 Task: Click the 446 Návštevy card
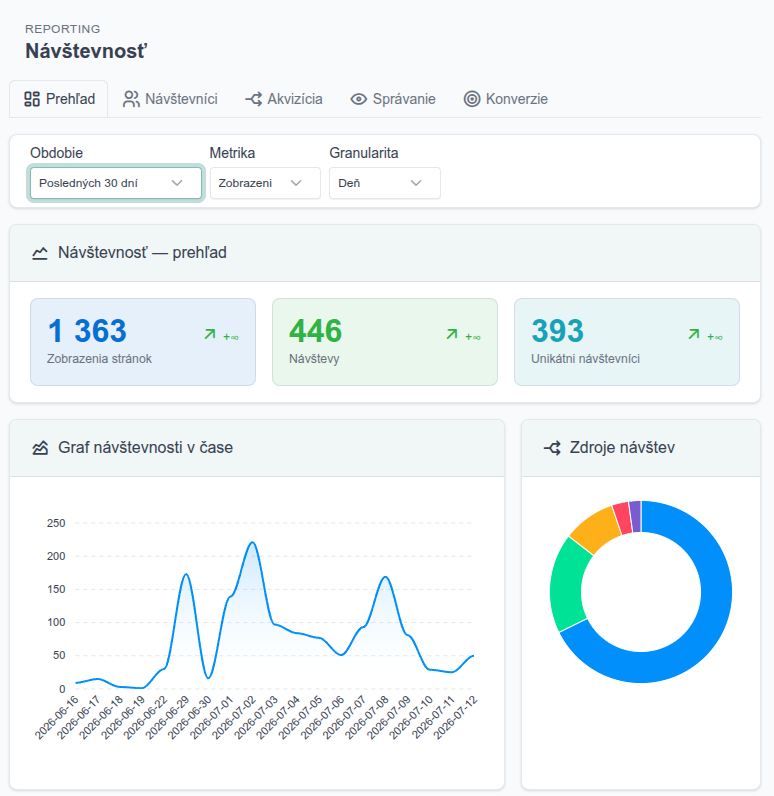(x=385, y=342)
